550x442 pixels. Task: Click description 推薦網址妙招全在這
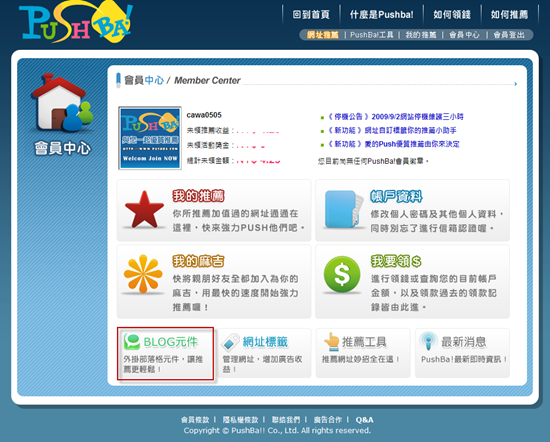pos(361,359)
